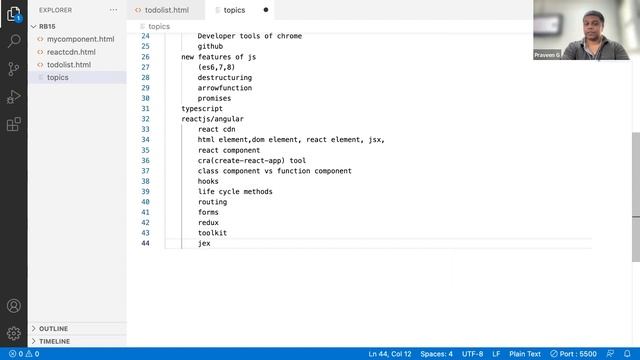Open the Manage gear icon
The image size is (640, 360).
click(x=14, y=333)
